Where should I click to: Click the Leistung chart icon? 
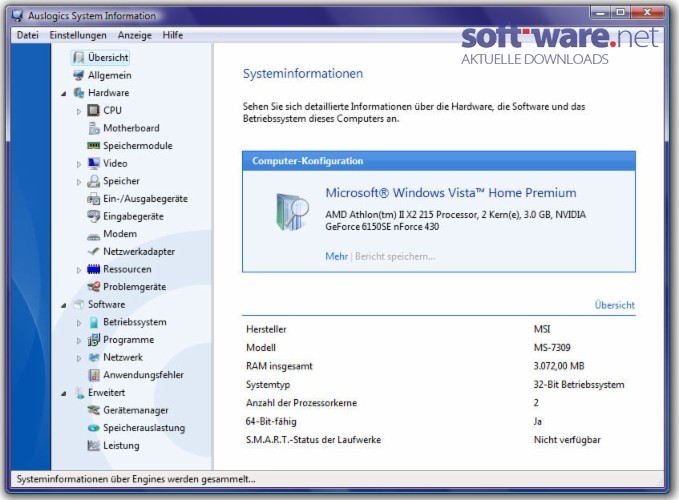coord(94,445)
